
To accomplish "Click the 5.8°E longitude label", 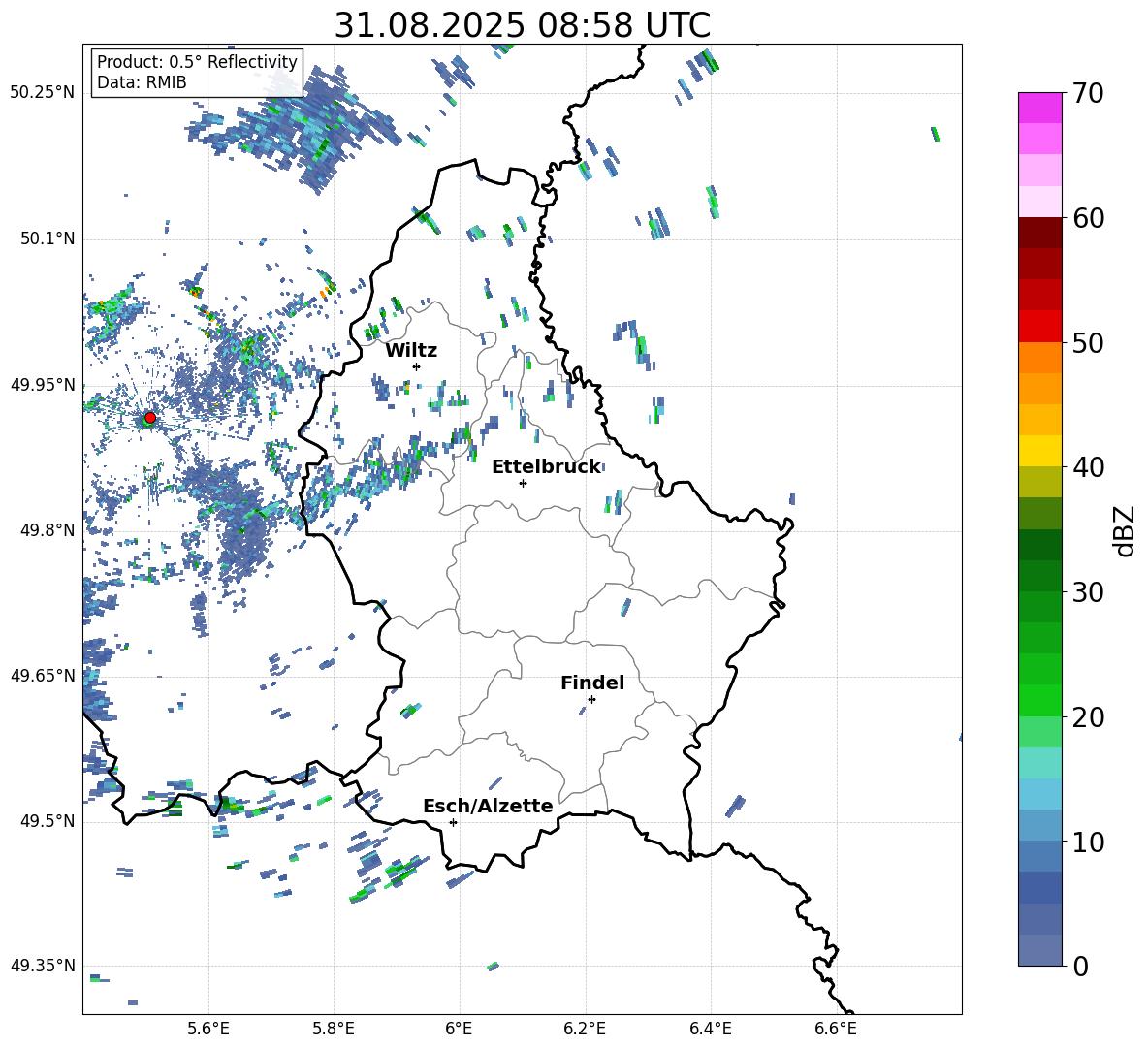I will [x=334, y=1029].
